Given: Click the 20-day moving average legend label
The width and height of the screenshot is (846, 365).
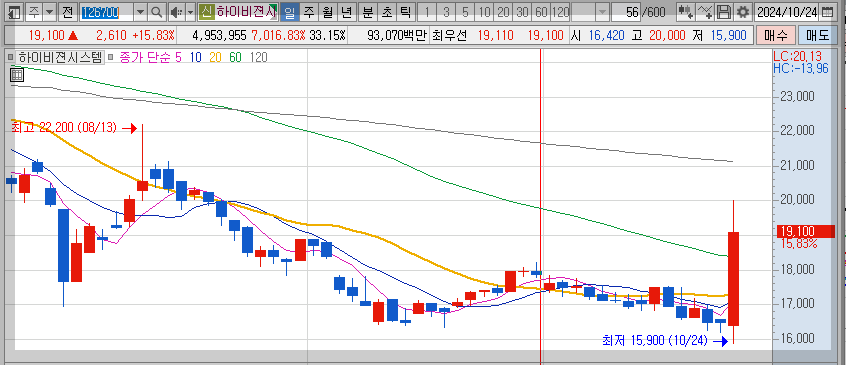Looking at the screenshot, I should tap(215, 57).
